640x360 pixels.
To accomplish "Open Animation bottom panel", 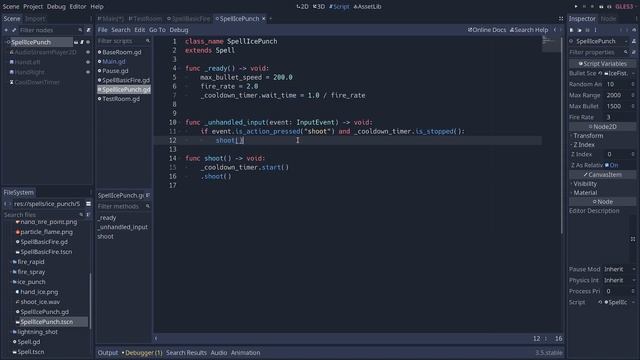I will coord(245,353).
